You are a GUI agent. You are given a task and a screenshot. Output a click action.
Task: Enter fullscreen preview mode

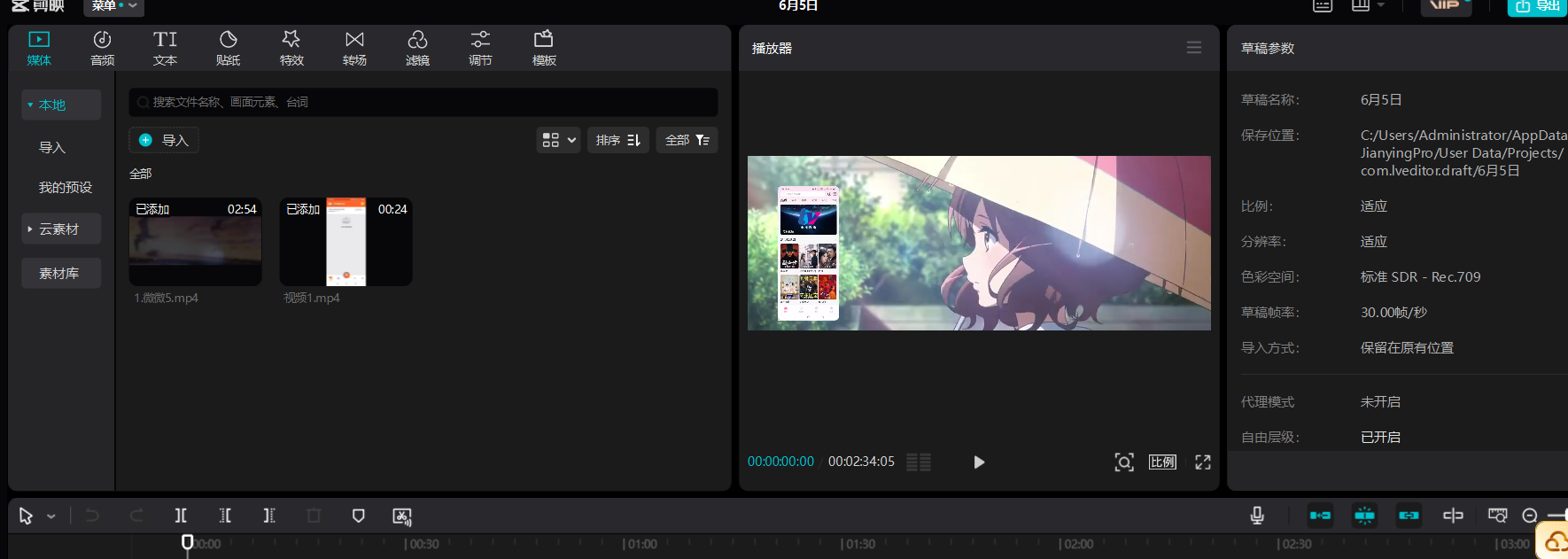tap(1203, 462)
